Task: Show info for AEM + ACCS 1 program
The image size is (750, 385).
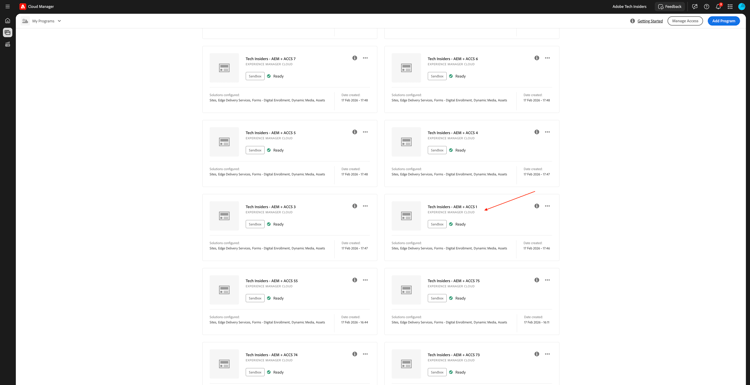Action: 537,206
